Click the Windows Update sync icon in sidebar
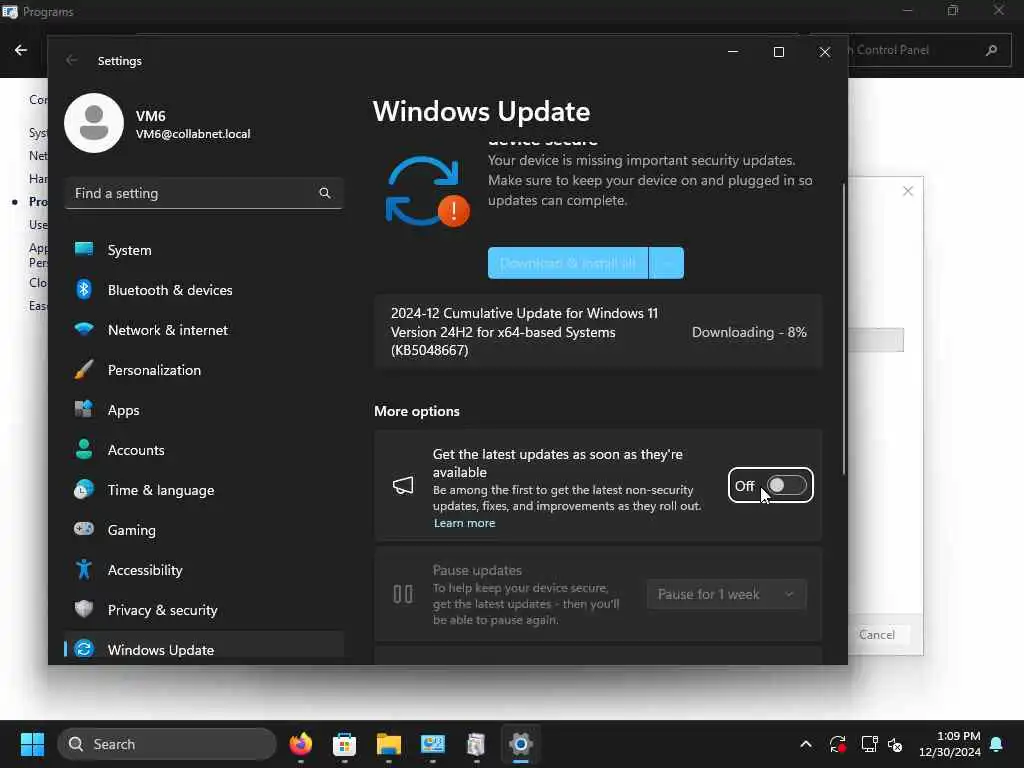The image size is (1024, 768). tap(84, 649)
